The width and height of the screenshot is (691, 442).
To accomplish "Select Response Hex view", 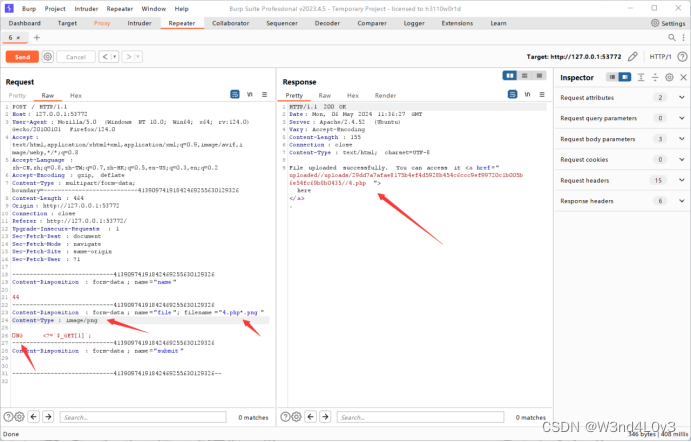I will (x=353, y=95).
